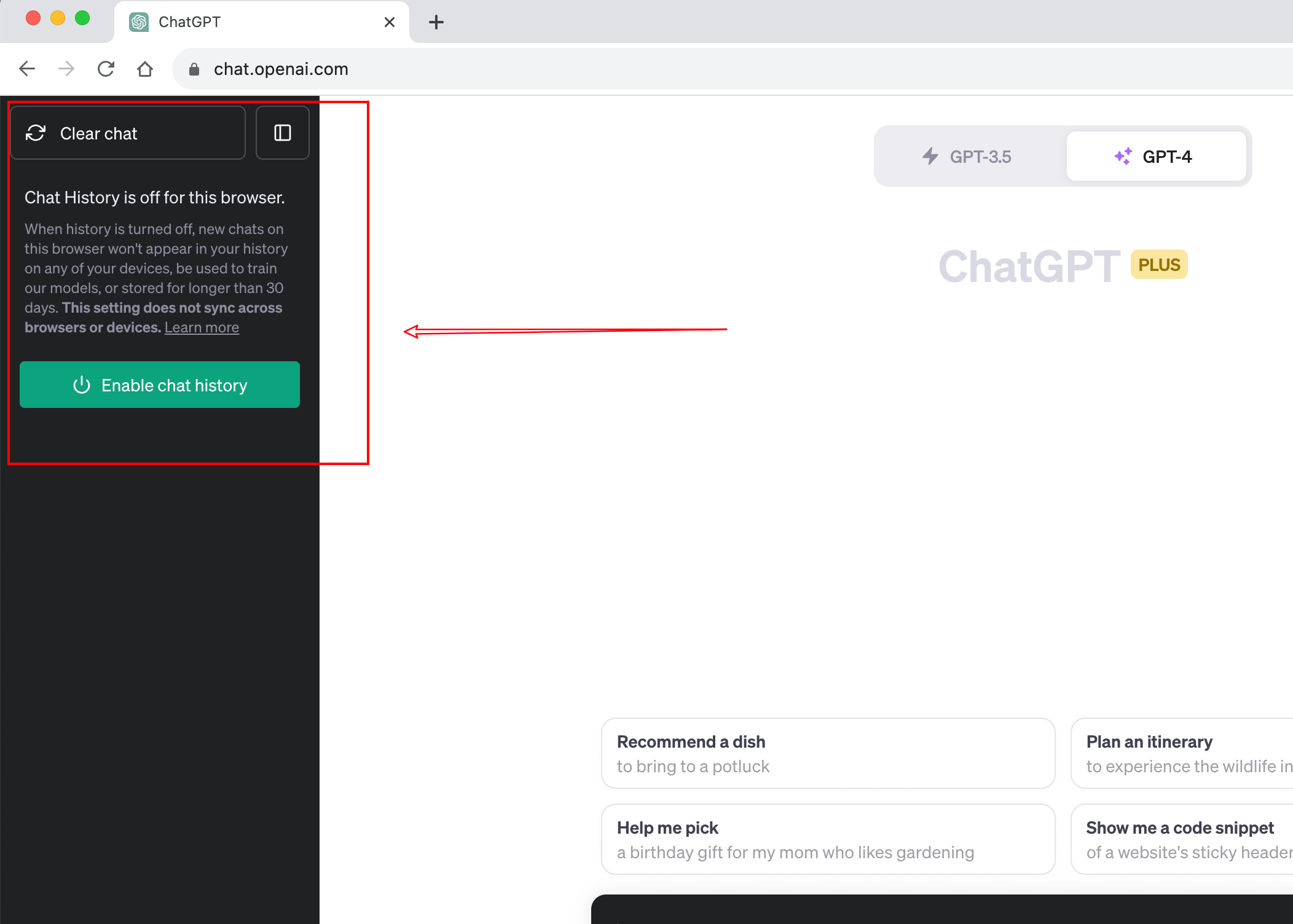Screen dimensions: 1293x924
Task: Choose the Recommend a dish suggestion
Action: point(828,753)
